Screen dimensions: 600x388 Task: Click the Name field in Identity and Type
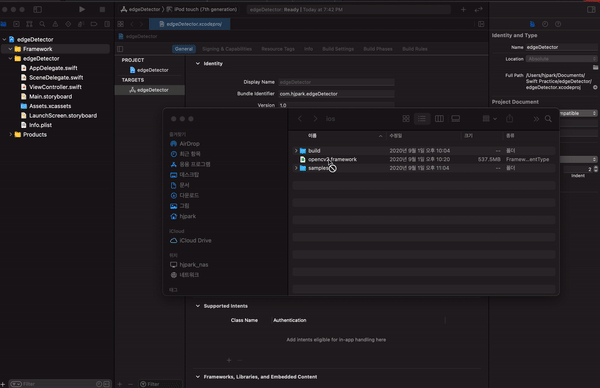pyautogui.click(x=561, y=47)
